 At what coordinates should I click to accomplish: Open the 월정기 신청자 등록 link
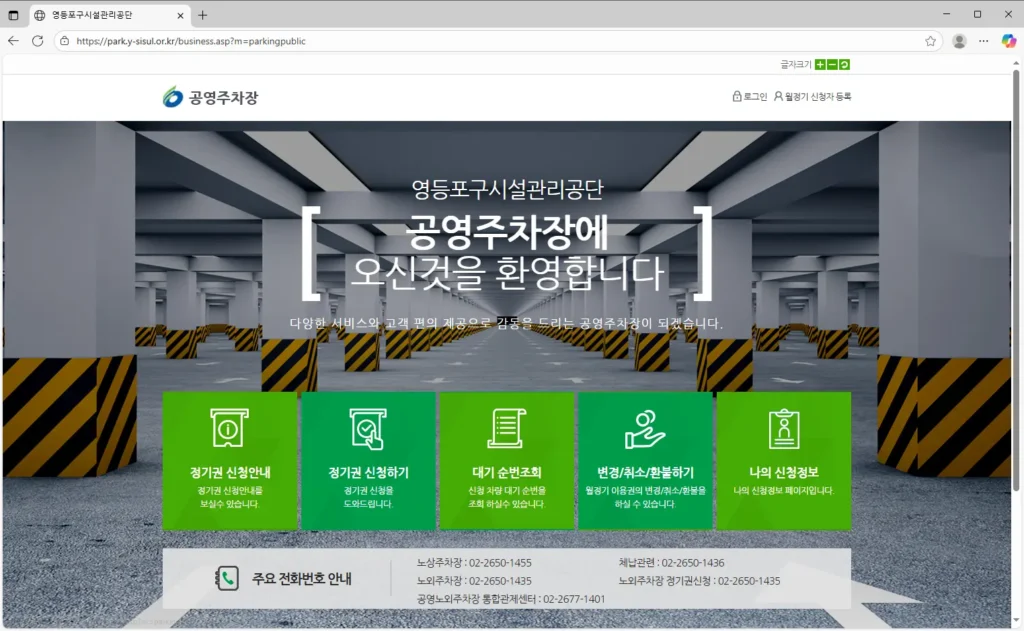[820, 97]
